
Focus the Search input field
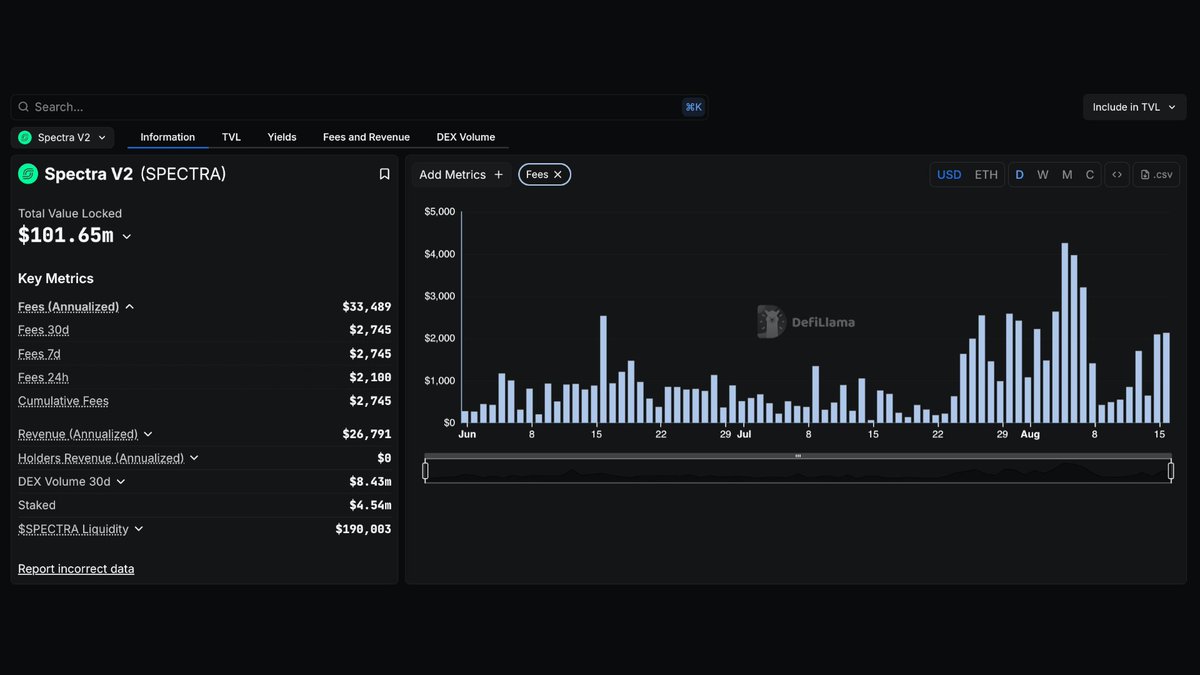pos(359,107)
